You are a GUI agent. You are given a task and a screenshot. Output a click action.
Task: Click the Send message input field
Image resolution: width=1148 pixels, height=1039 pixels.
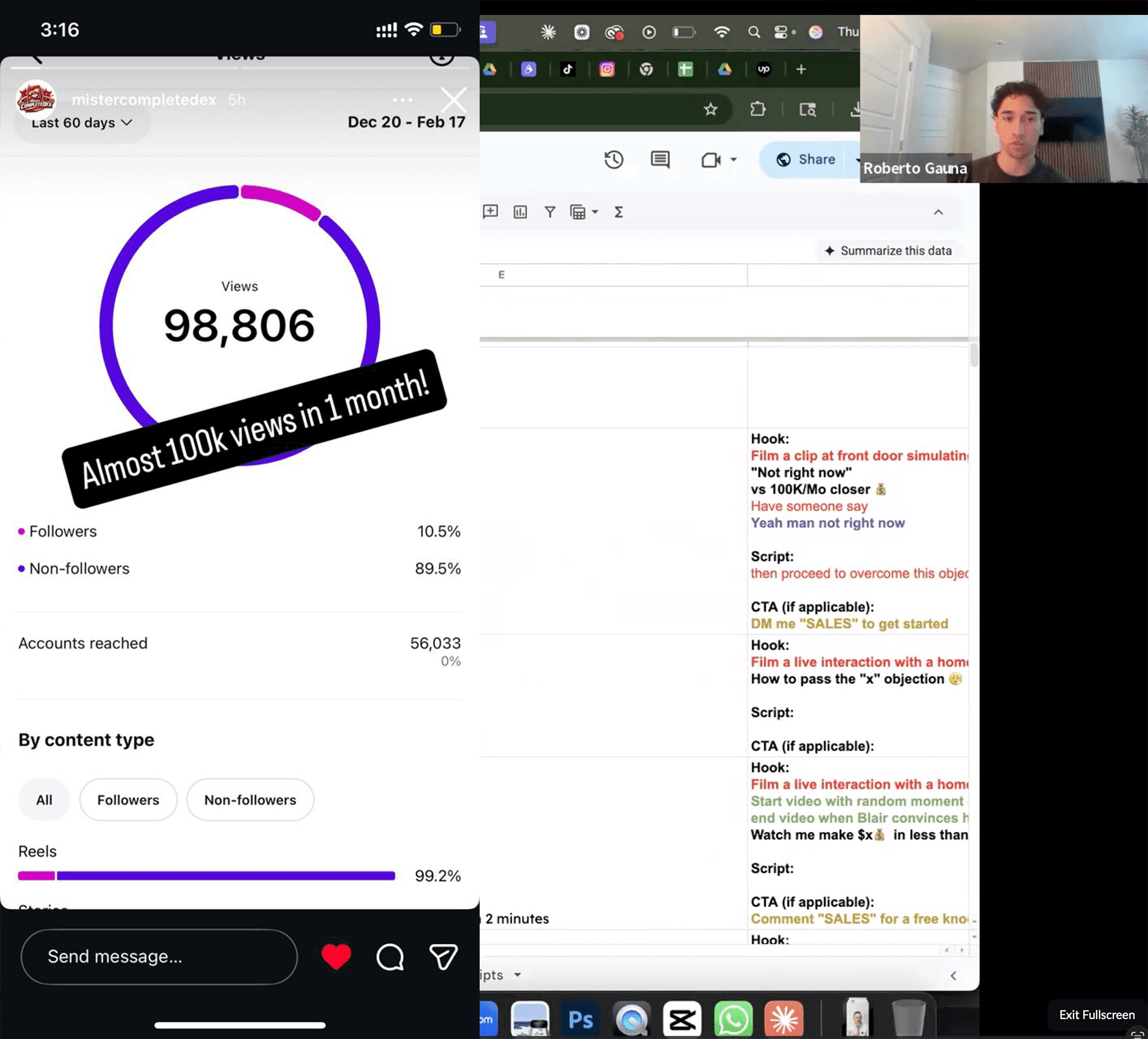pos(159,956)
